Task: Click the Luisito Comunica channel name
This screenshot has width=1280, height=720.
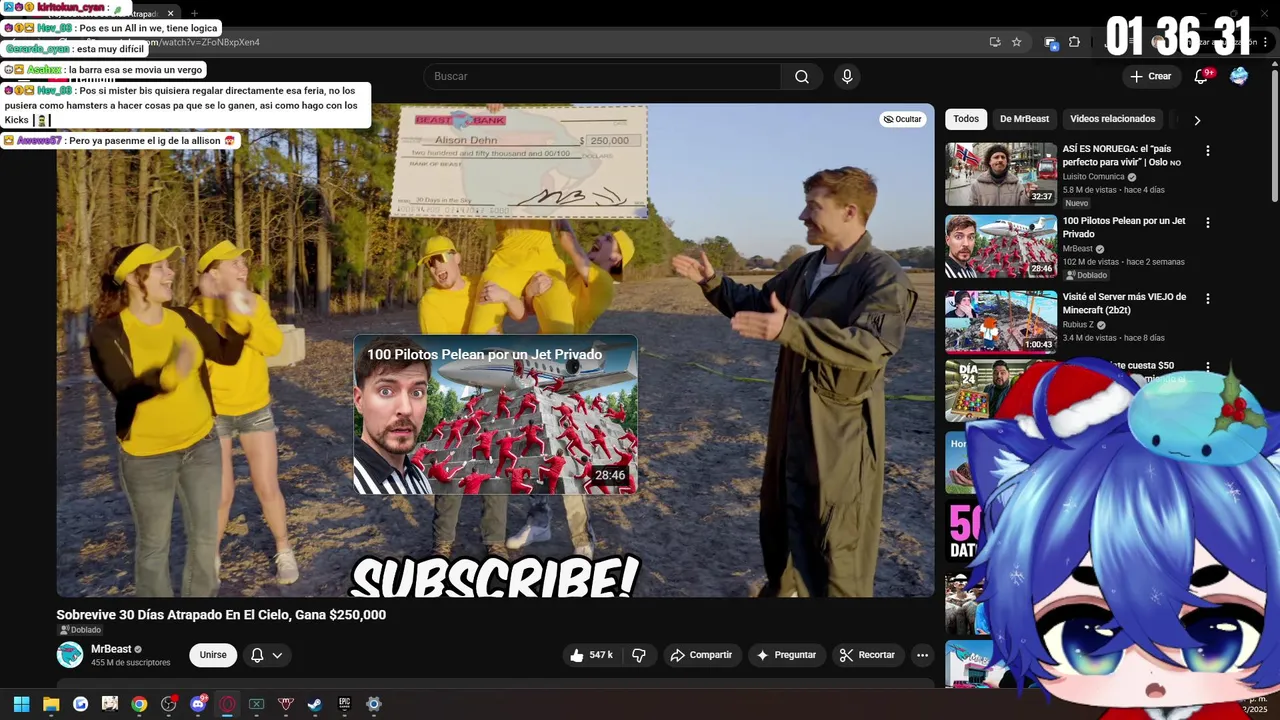Action: click(1094, 177)
